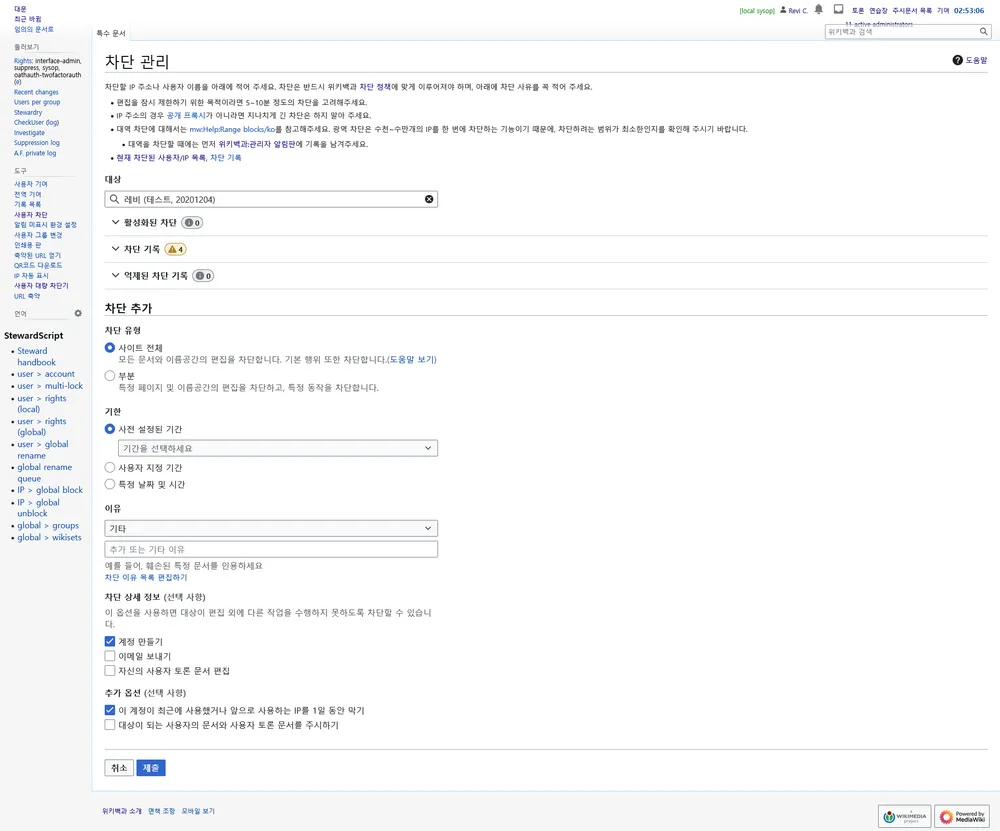The image size is (1000, 831).
Task: Open 사용자 기여 in the tools sidebar
Action: (31, 184)
